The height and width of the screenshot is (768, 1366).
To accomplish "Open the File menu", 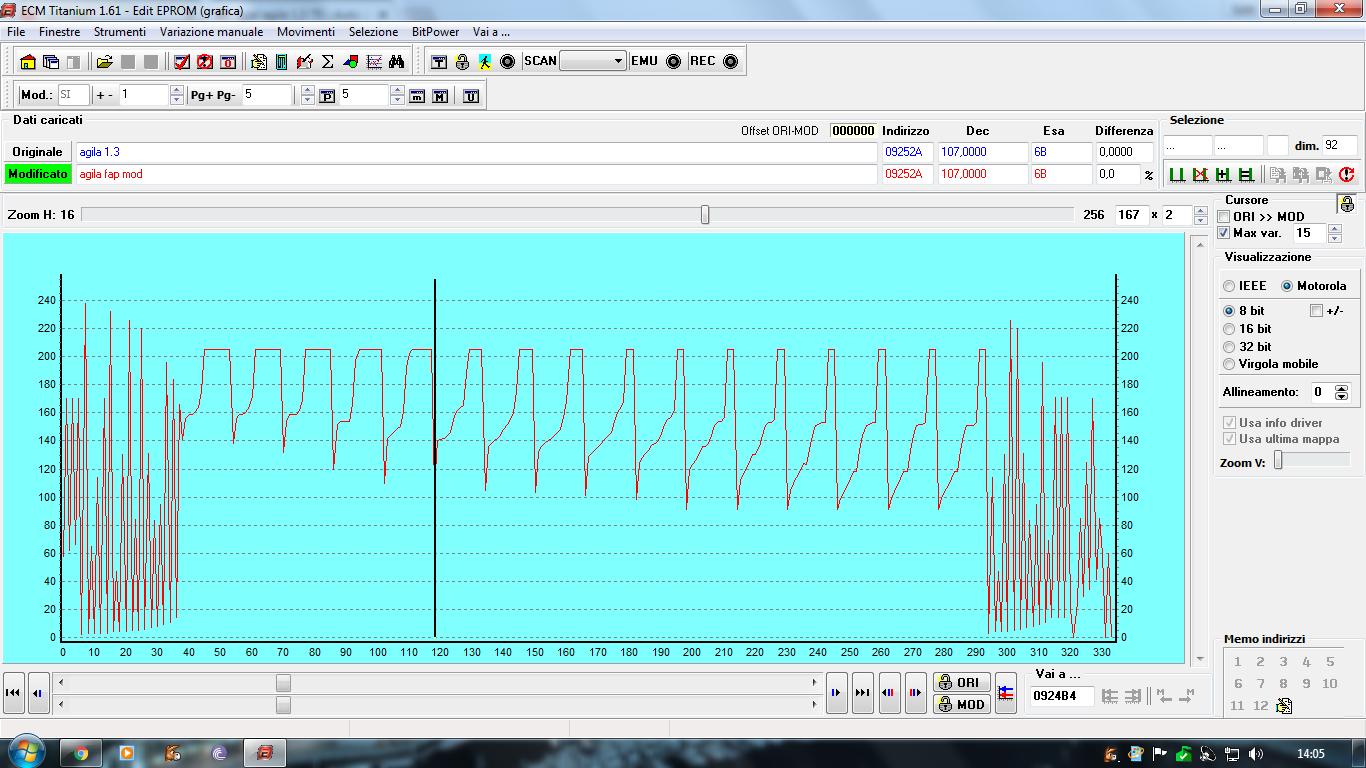I will (16, 32).
